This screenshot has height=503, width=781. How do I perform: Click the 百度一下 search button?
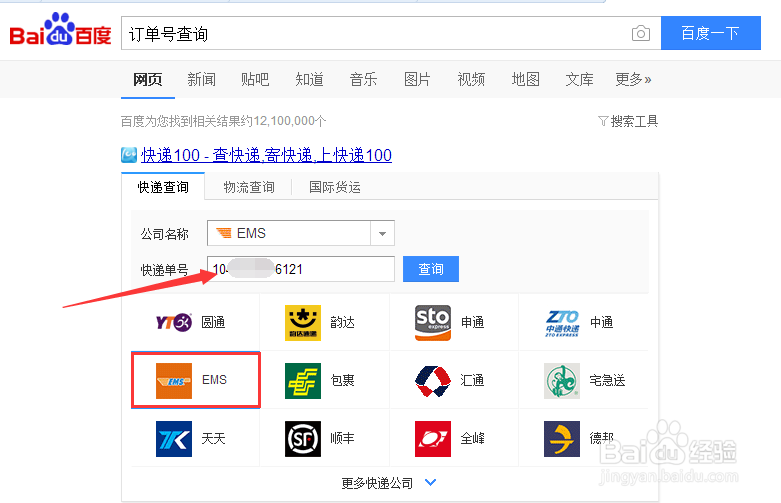click(x=711, y=33)
